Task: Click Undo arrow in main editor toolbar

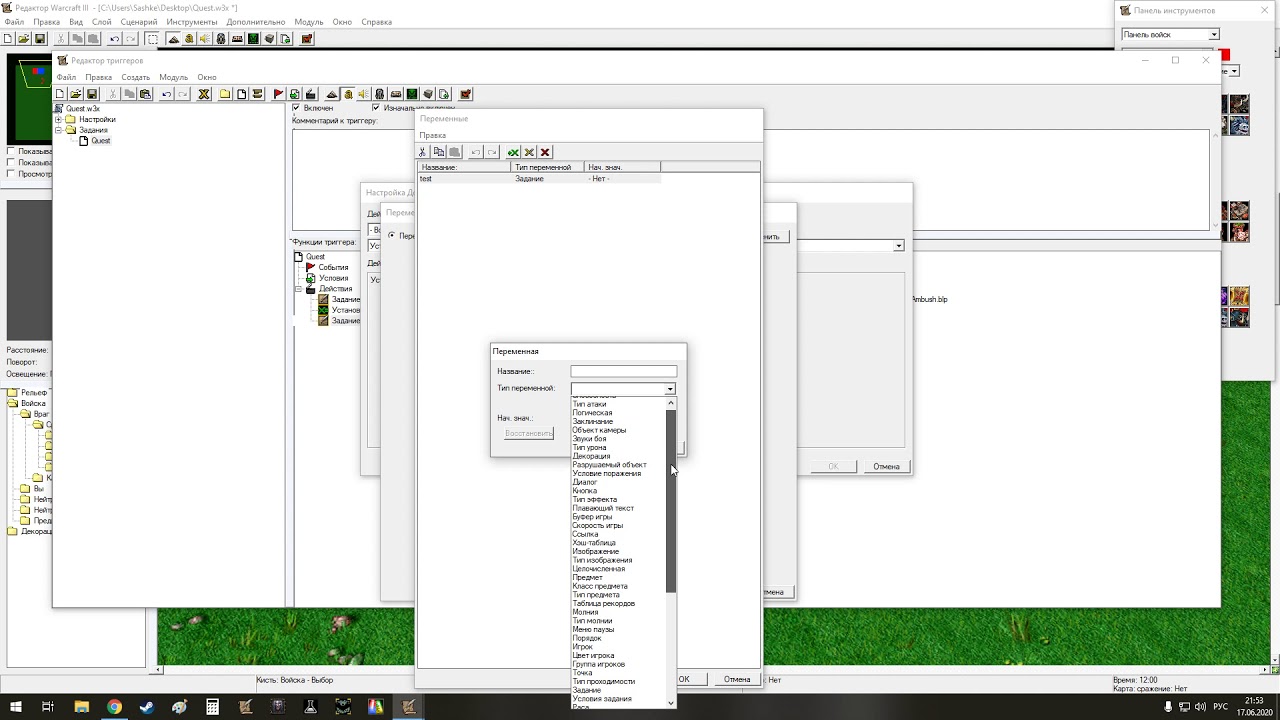Action: (x=114, y=39)
